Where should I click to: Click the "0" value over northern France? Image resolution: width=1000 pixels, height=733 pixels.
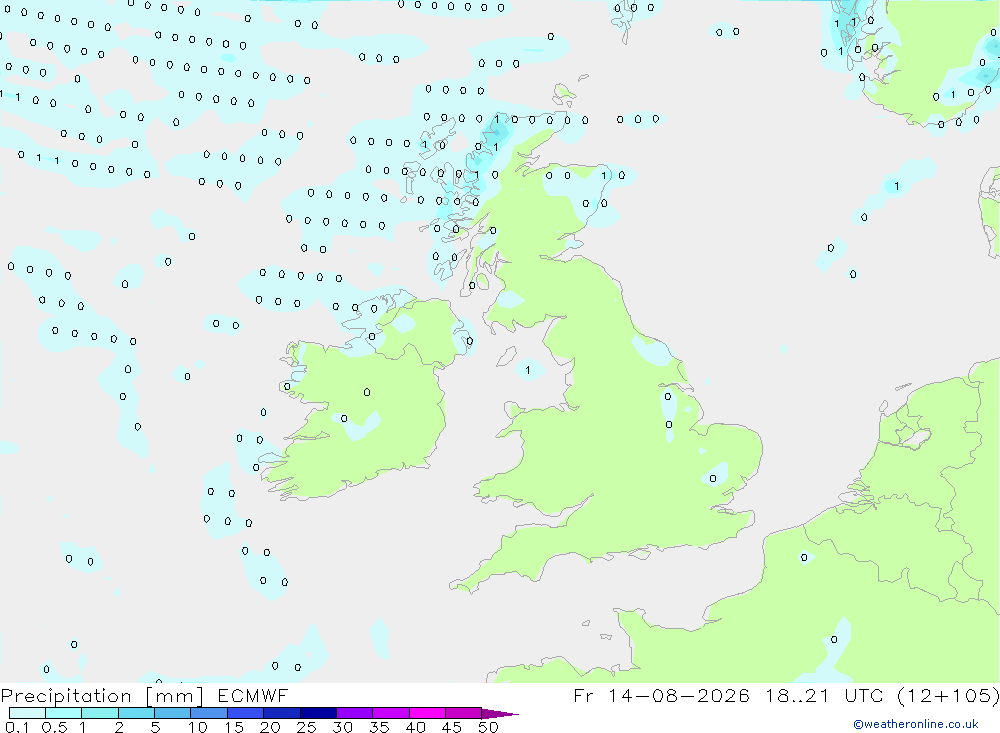tap(834, 639)
